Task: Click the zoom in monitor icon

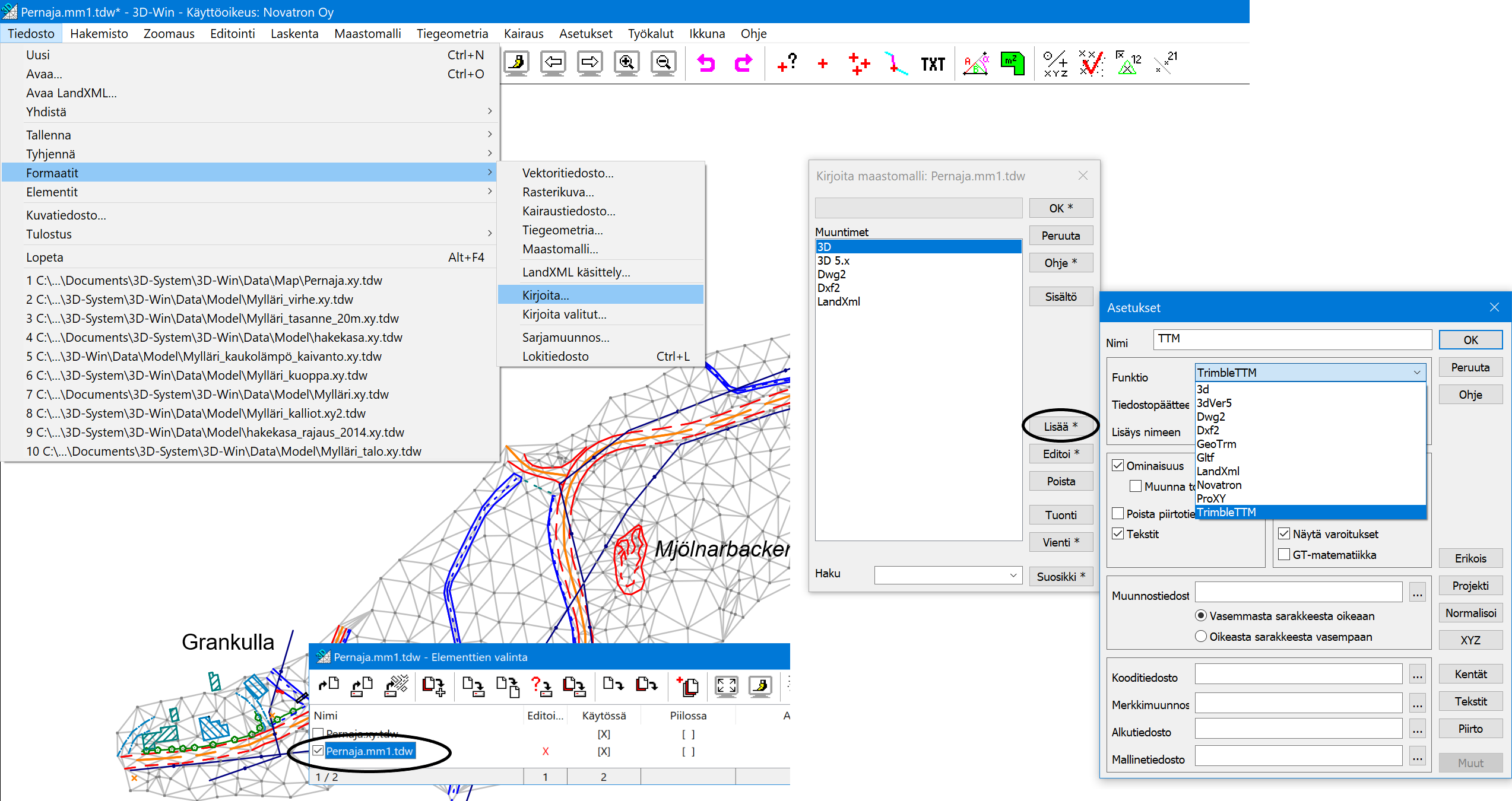Action: [627, 63]
